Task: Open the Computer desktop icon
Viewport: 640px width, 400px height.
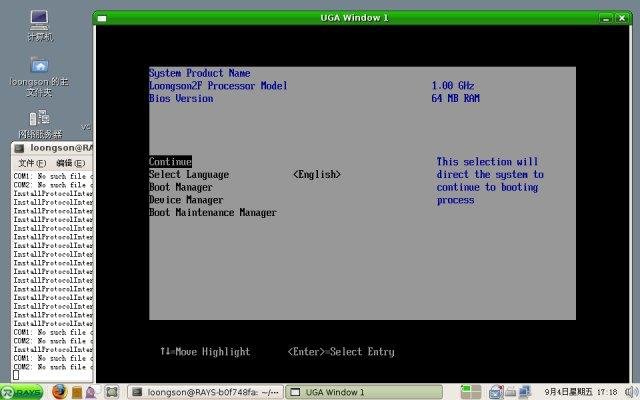Action: coord(40,24)
